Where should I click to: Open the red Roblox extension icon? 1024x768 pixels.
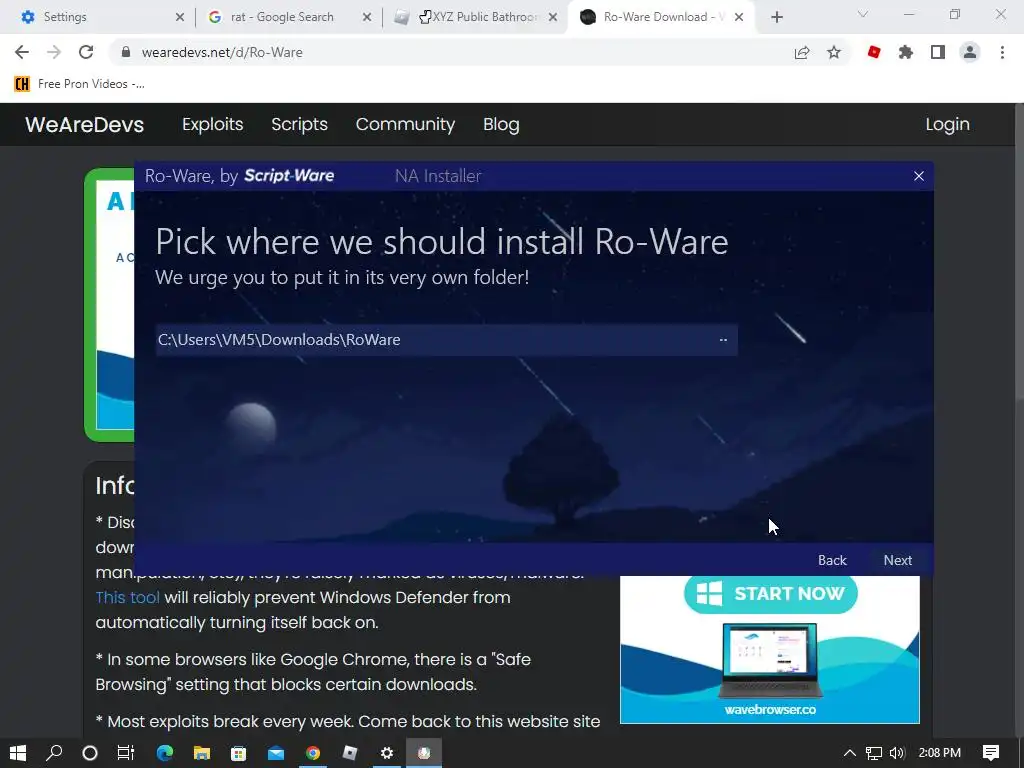(874, 52)
